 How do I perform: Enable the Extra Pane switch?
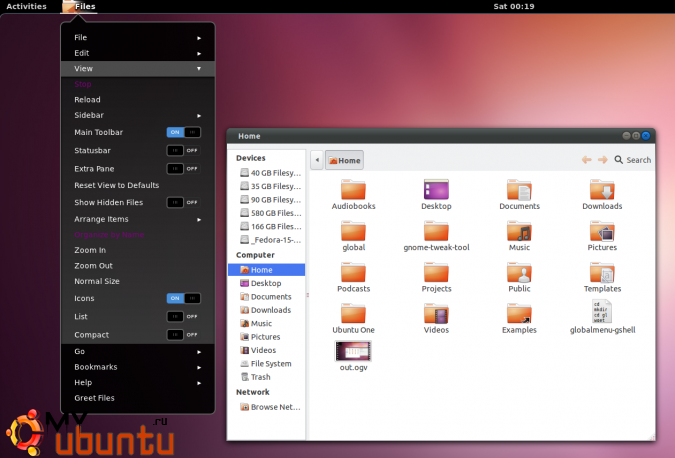(x=184, y=168)
